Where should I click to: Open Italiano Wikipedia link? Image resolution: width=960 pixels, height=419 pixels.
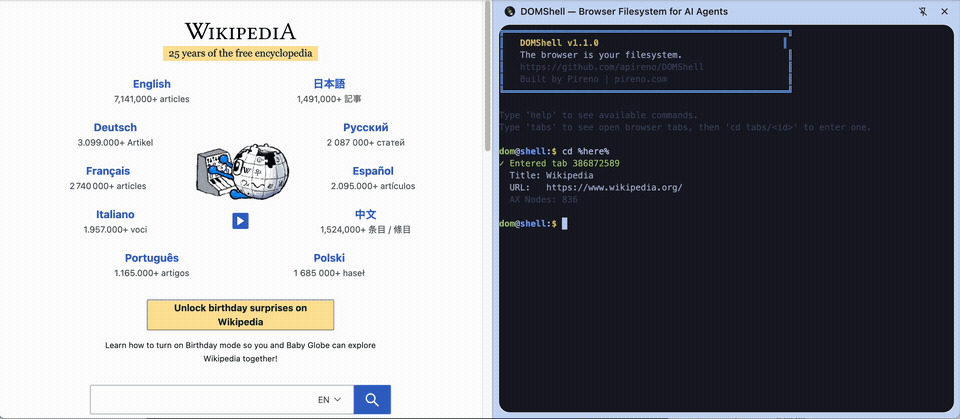tap(115, 214)
